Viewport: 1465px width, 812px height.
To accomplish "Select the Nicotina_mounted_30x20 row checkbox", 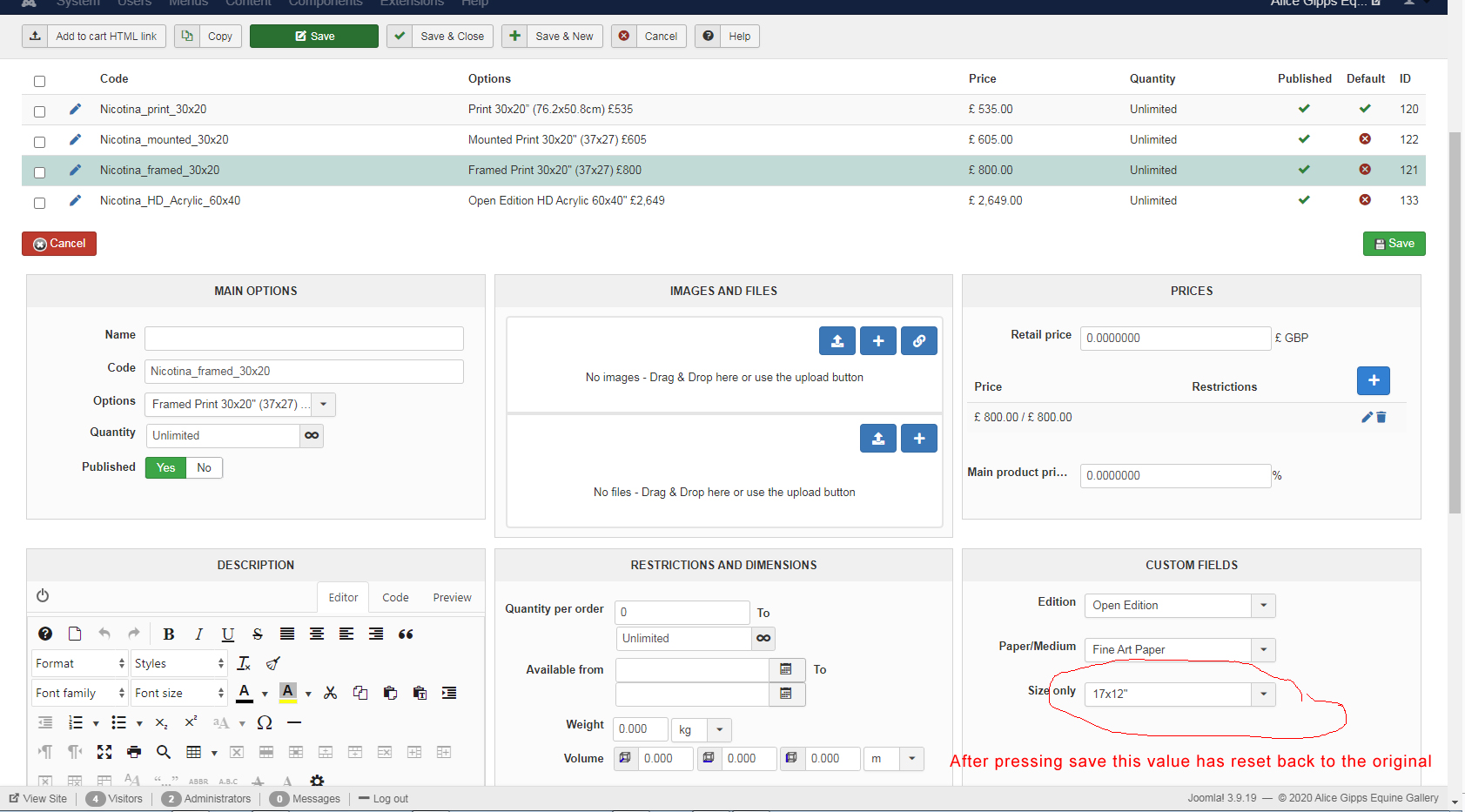I will point(39,142).
